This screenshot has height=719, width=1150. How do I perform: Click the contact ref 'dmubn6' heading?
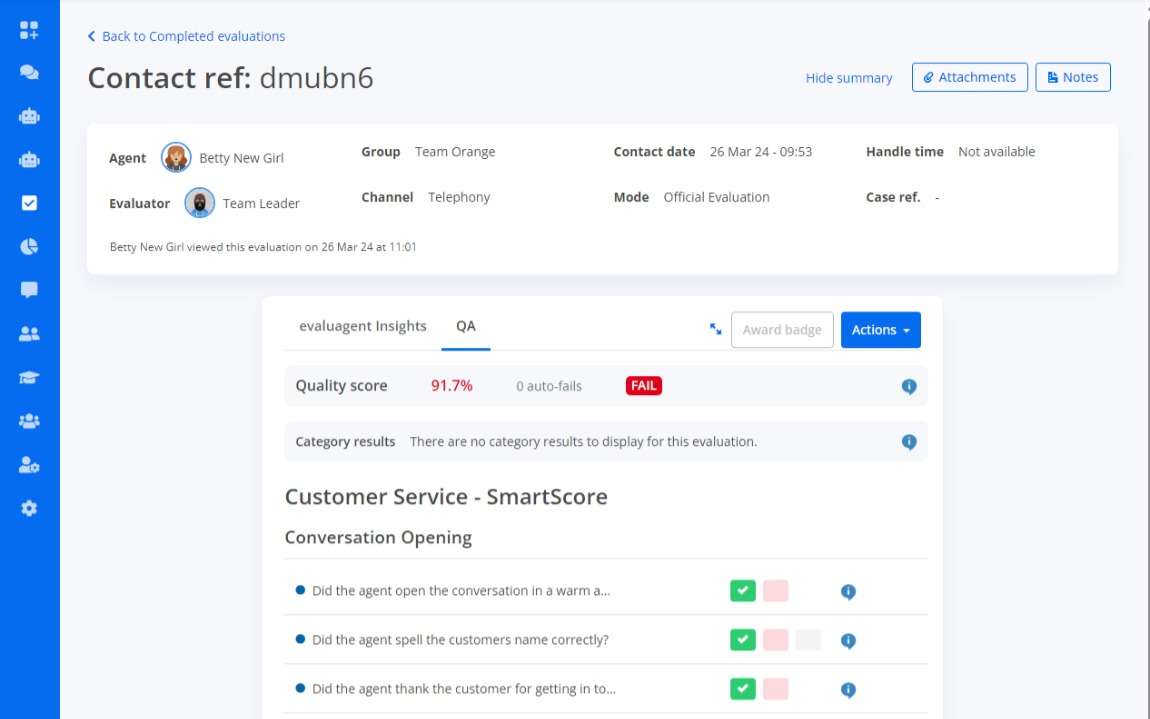316,78
